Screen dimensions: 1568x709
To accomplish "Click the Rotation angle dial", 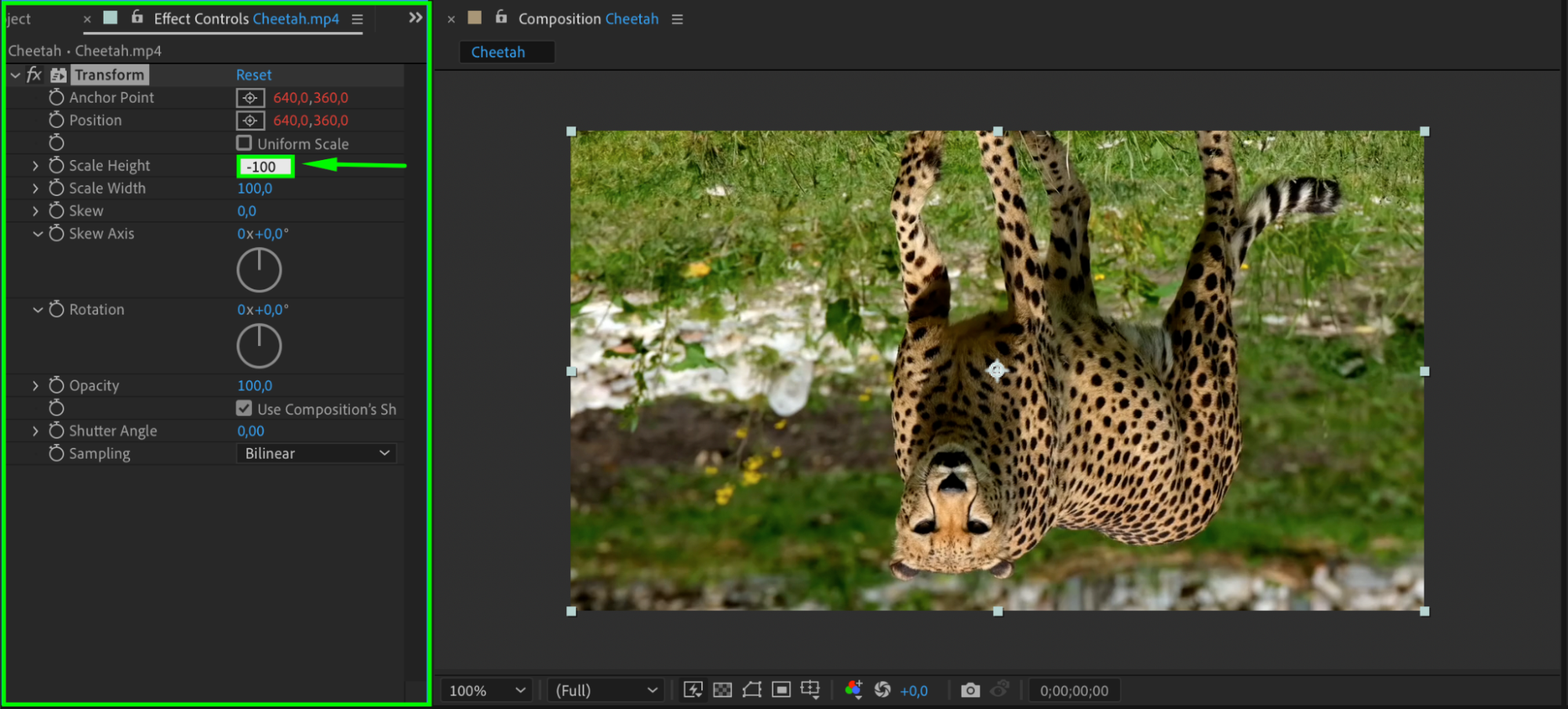I will 259,346.
